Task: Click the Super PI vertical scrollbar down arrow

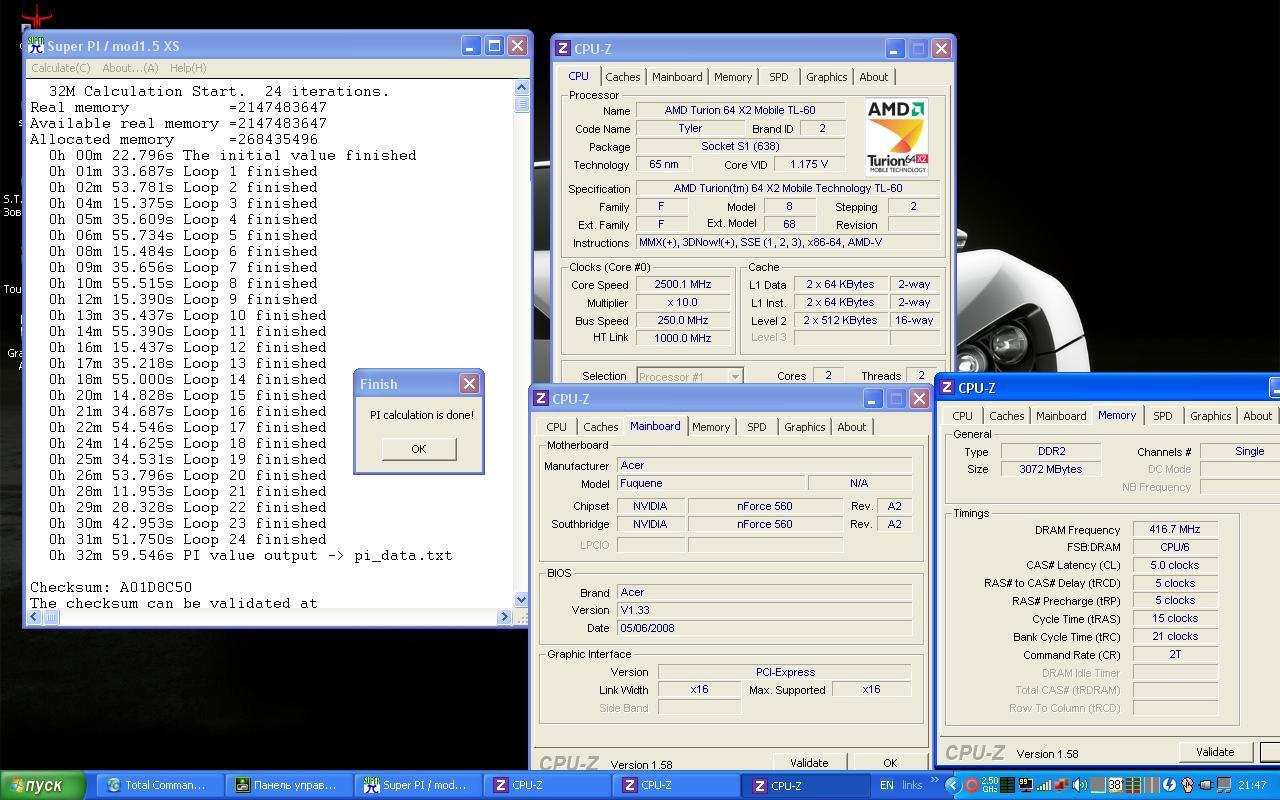Action: point(521,599)
